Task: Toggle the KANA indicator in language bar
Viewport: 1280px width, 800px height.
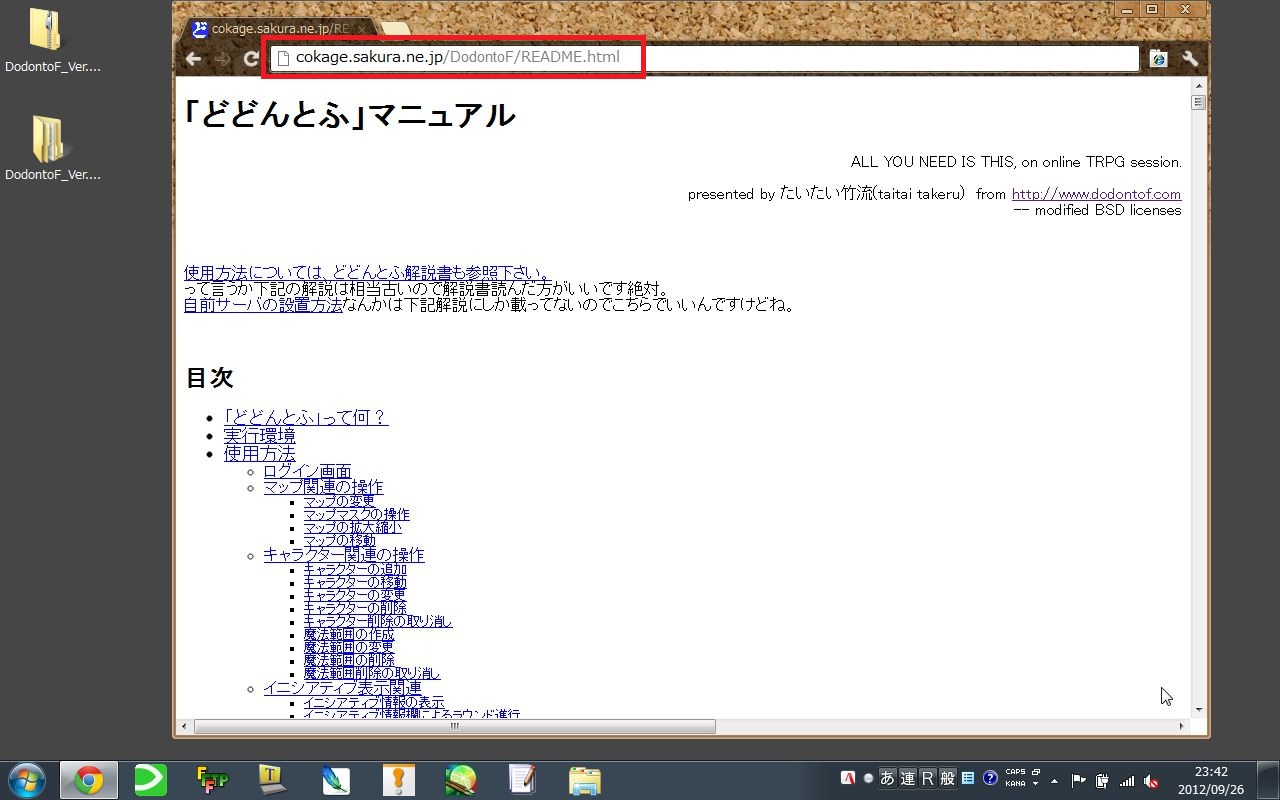Action: click(1015, 784)
